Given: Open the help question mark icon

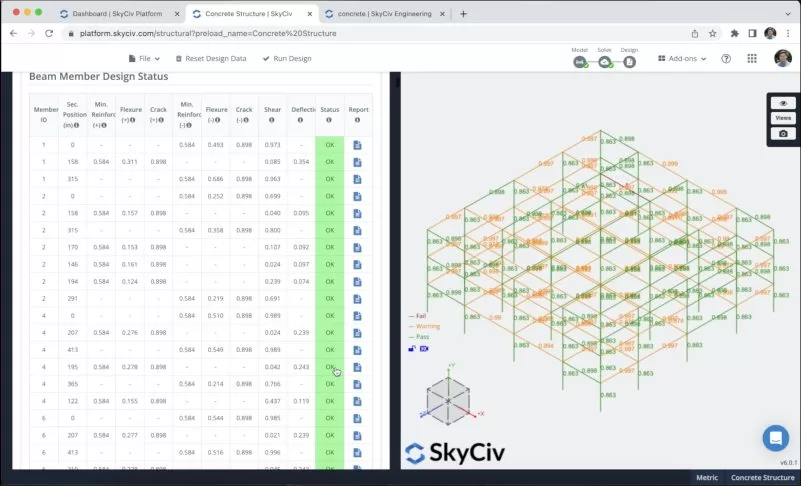Looking at the screenshot, I should [726, 59].
